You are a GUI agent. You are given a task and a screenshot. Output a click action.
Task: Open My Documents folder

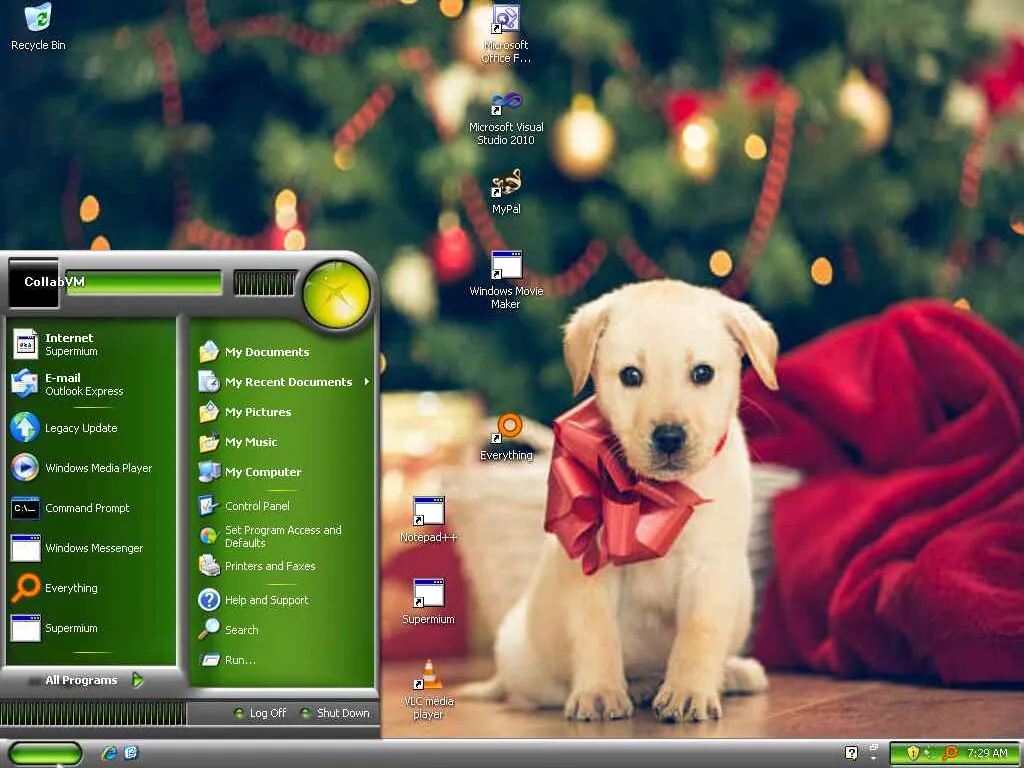click(283, 352)
